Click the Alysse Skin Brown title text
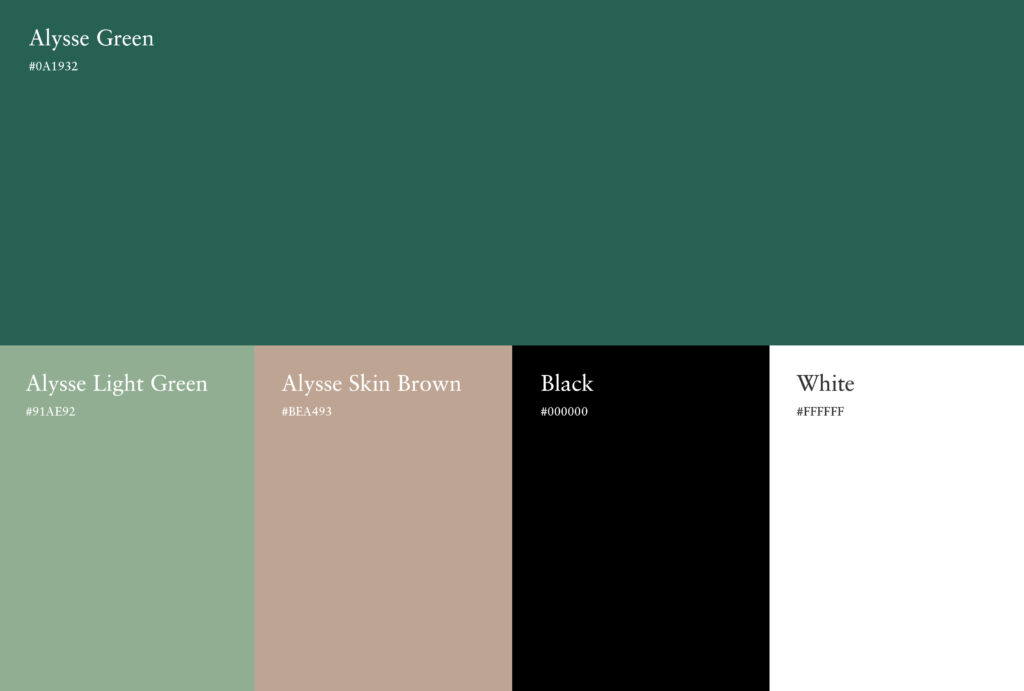This screenshot has width=1024, height=691. [372, 383]
